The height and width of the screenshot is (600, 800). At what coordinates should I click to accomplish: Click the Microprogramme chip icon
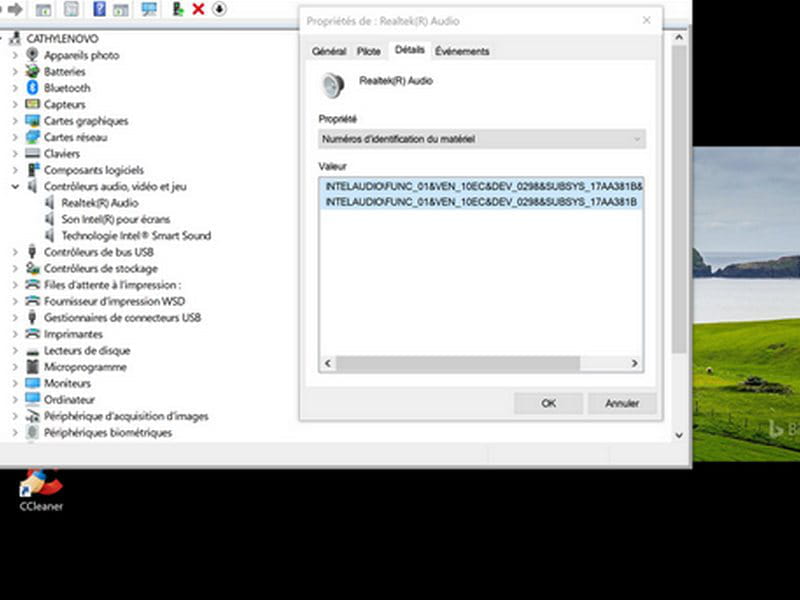[x=32, y=366]
